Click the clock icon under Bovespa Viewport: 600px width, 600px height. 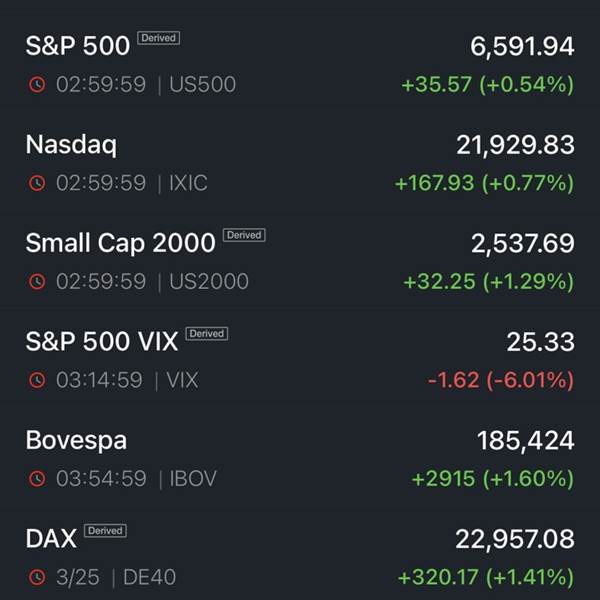click(x=37, y=479)
